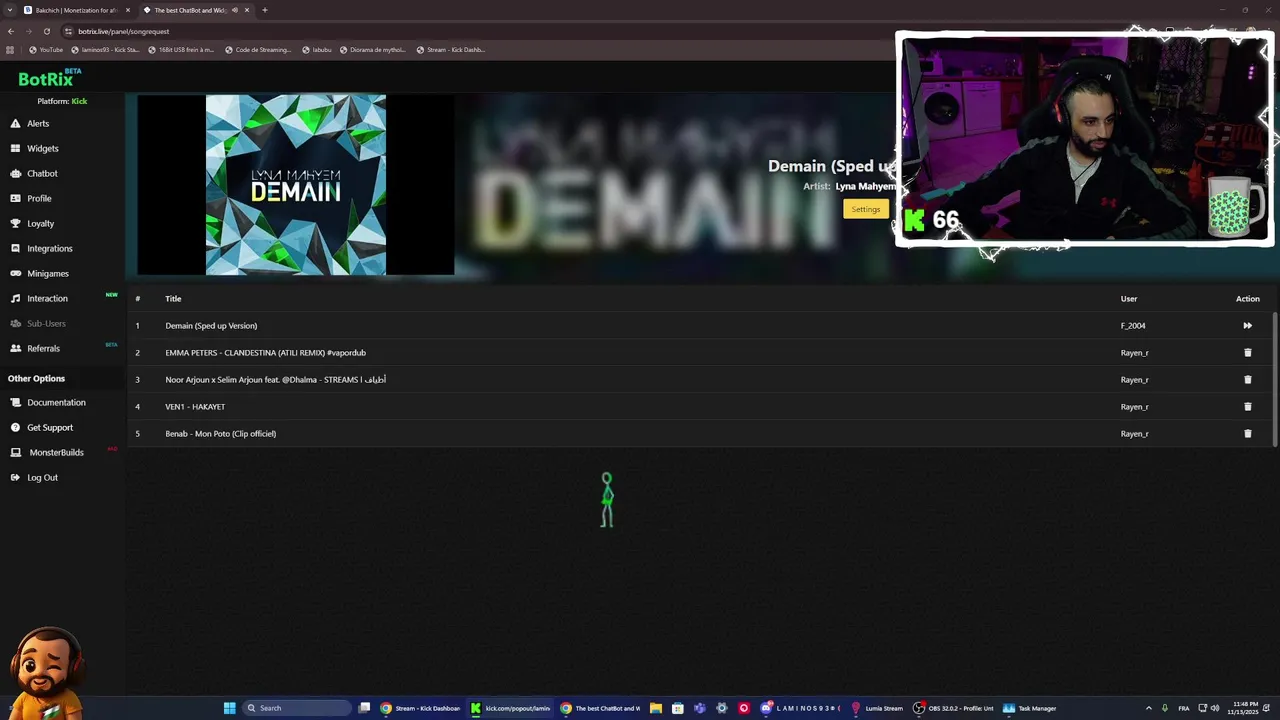1280x720 pixels.
Task: Open the laminos93 - Kick bookmark
Action: [x=105, y=50]
